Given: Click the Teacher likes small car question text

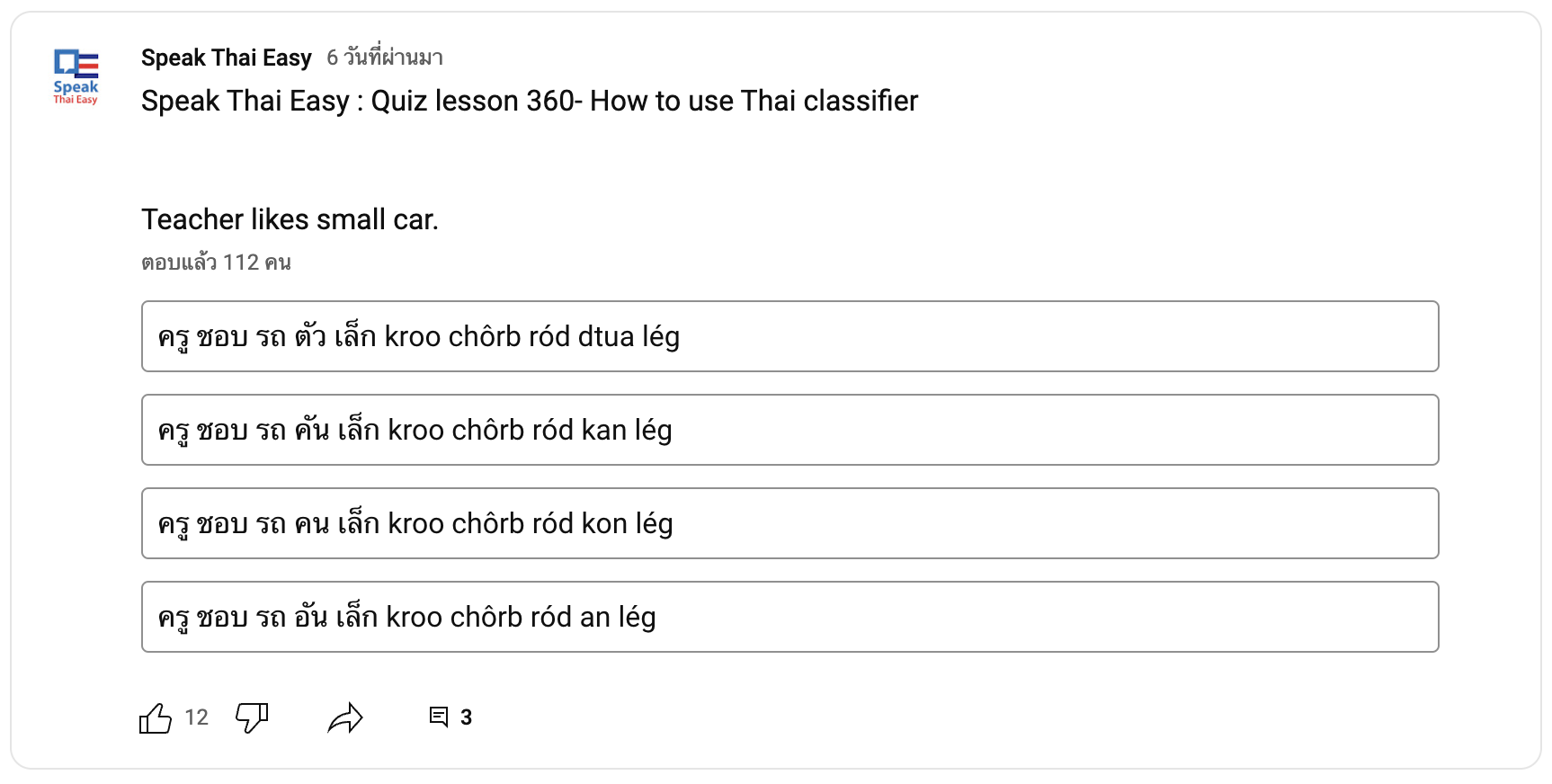Looking at the screenshot, I should pyautogui.click(x=290, y=219).
